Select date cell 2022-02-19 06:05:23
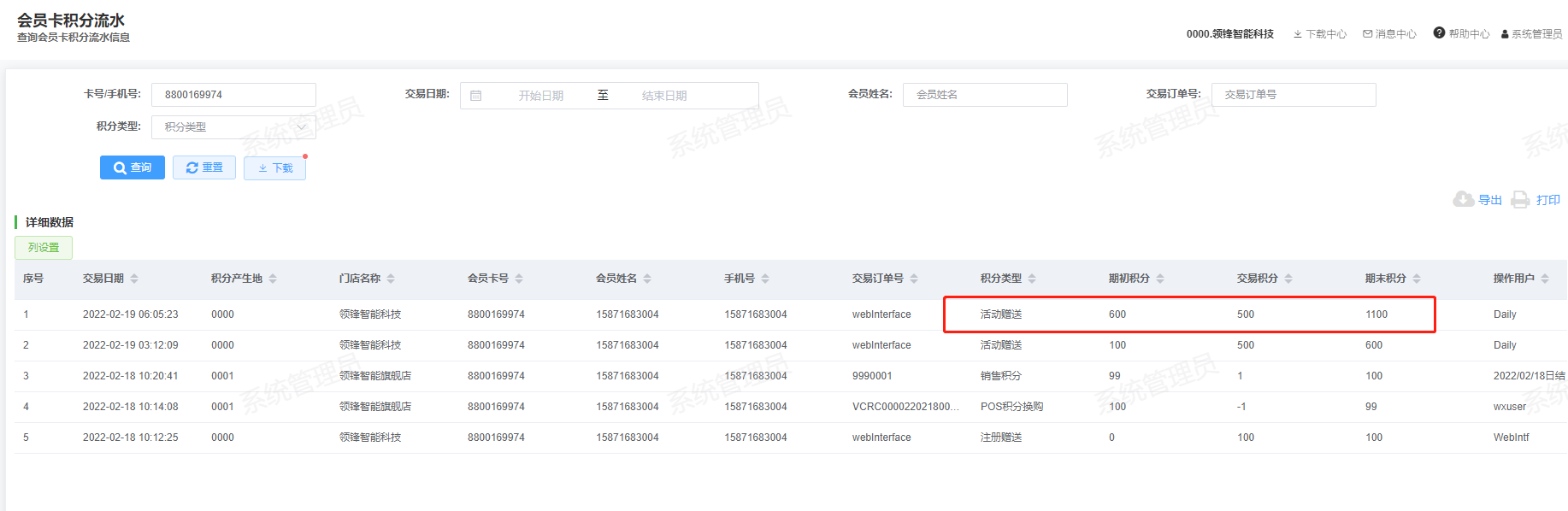The height and width of the screenshot is (511, 1568). click(131, 314)
